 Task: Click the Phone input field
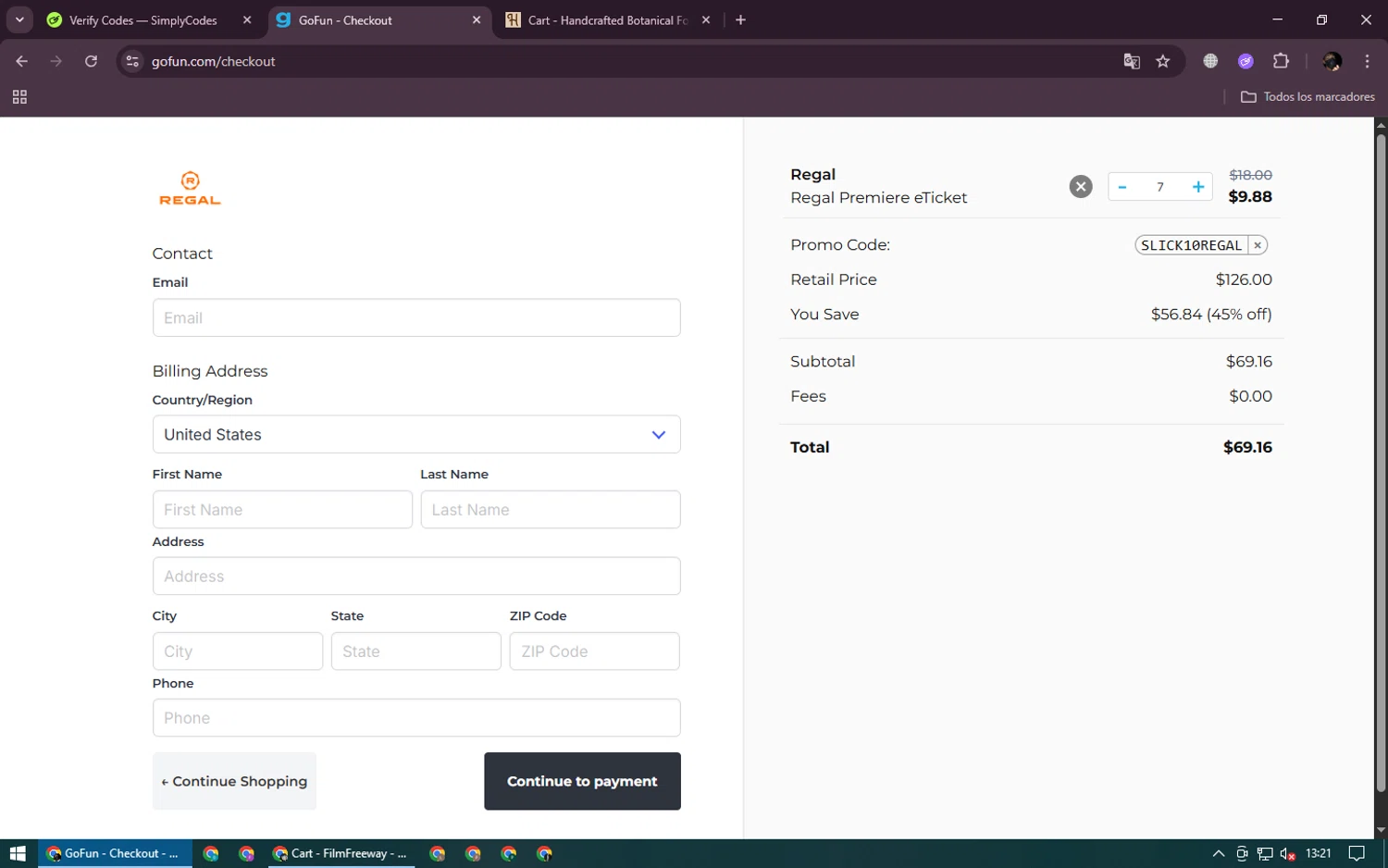click(416, 718)
